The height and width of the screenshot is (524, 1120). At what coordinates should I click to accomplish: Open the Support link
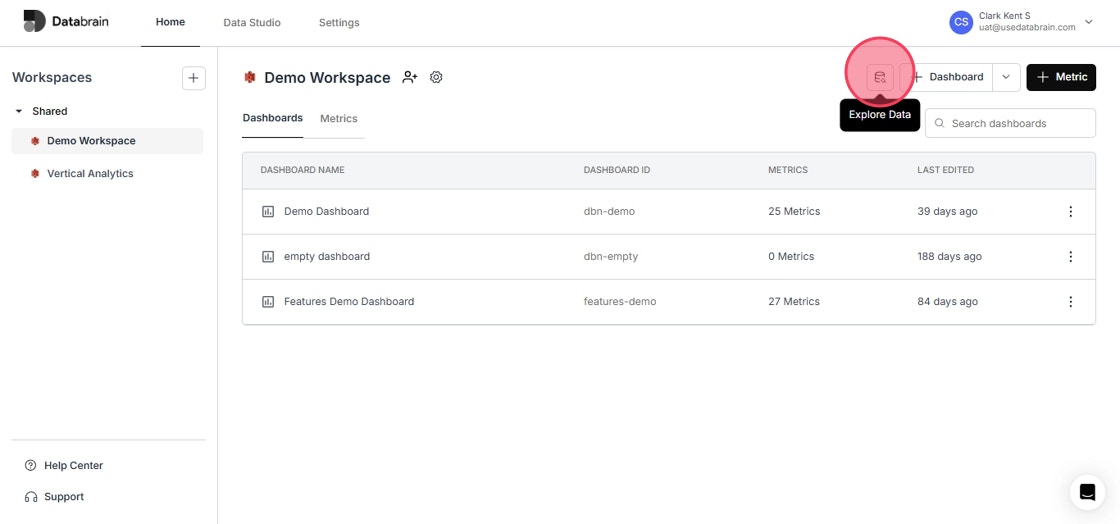(64, 497)
